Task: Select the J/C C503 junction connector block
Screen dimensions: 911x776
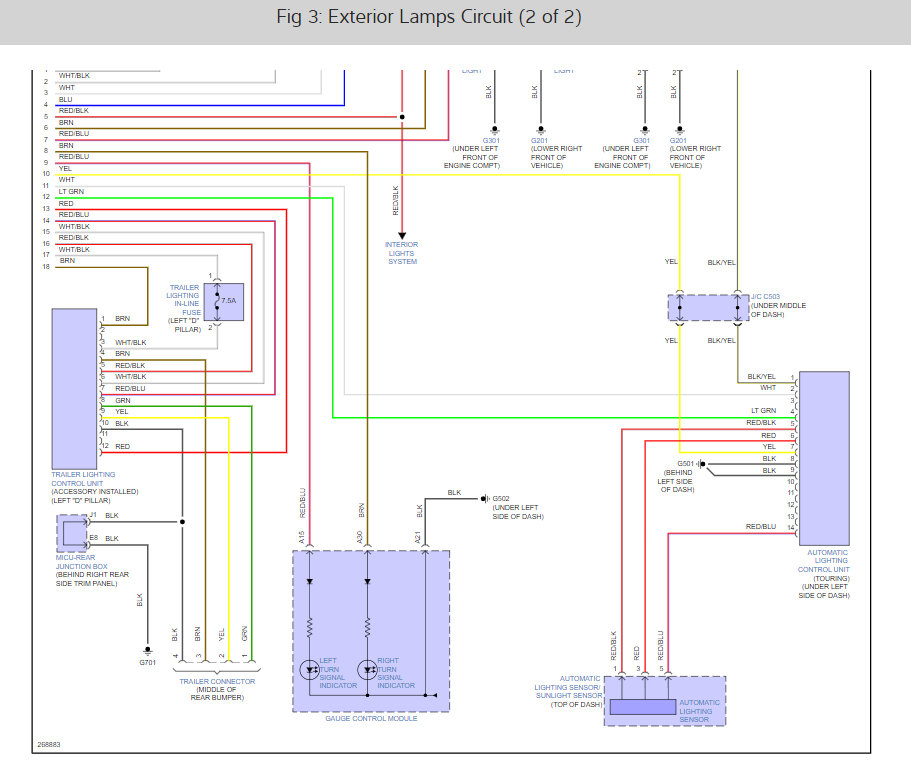Action: (x=708, y=308)
